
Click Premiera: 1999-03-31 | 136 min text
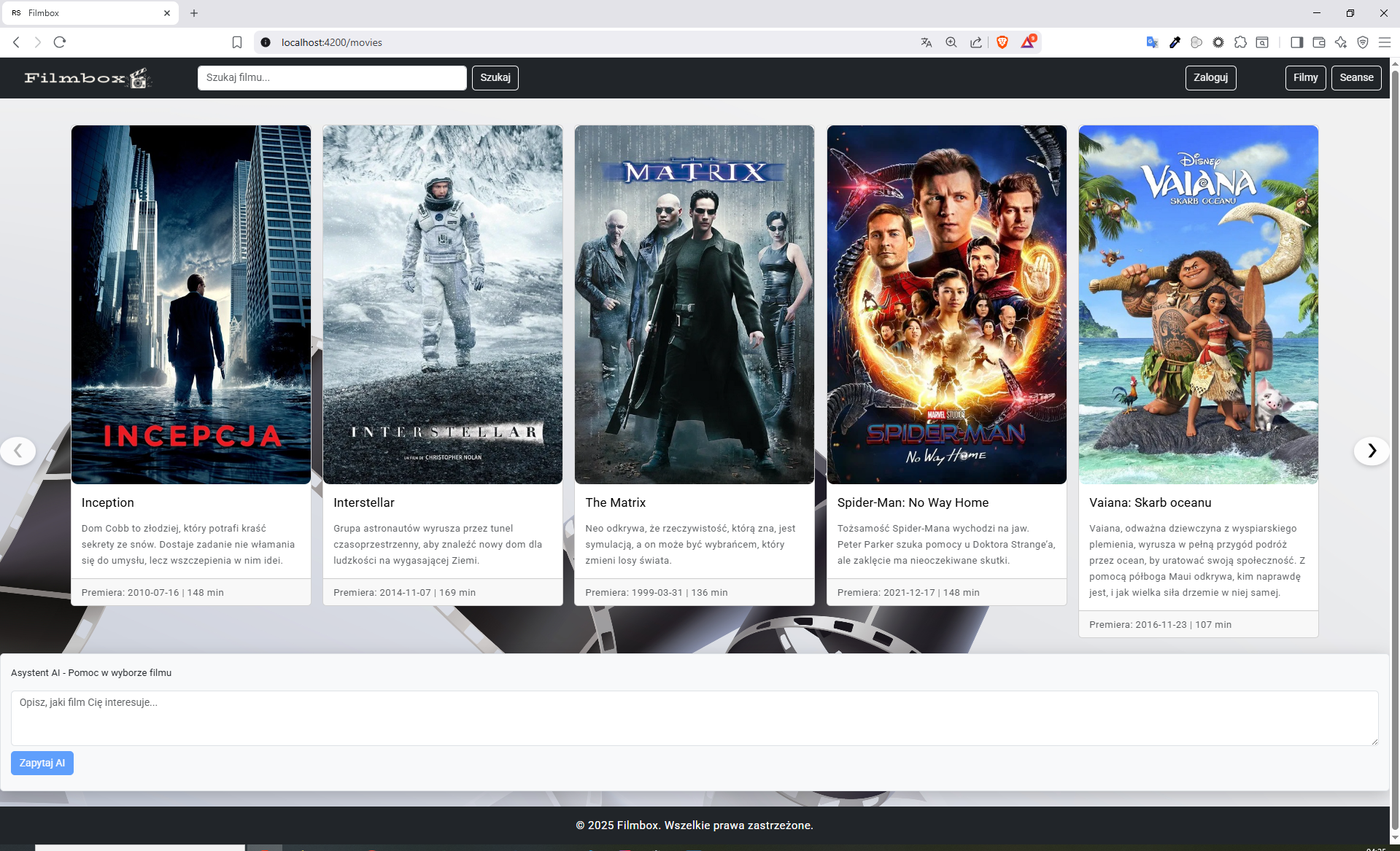click(657, 592)
